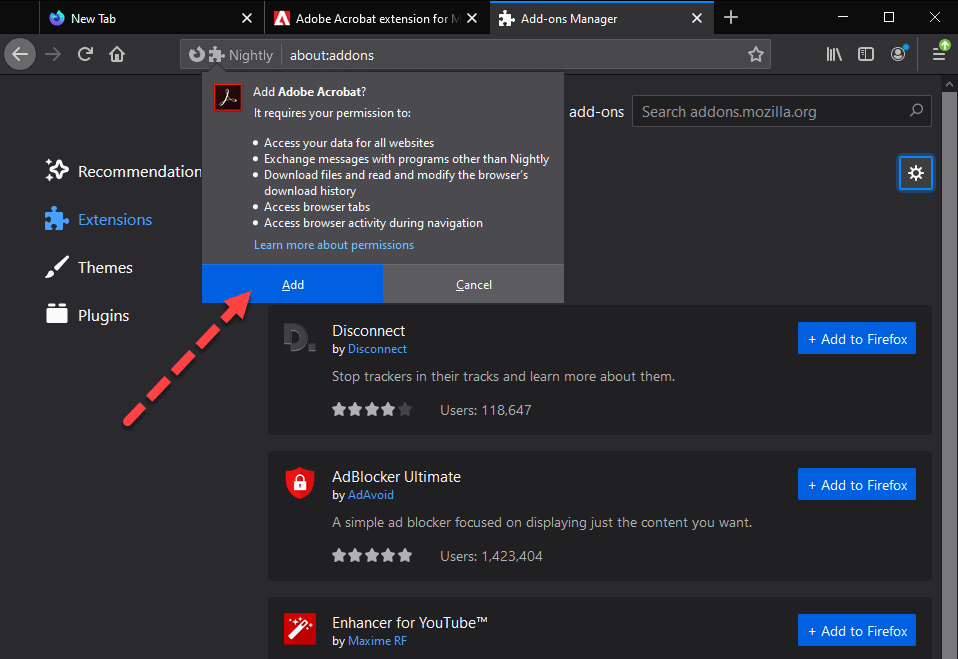
Task: Open Recommendations in sidebar
Action: coord(123,171)
